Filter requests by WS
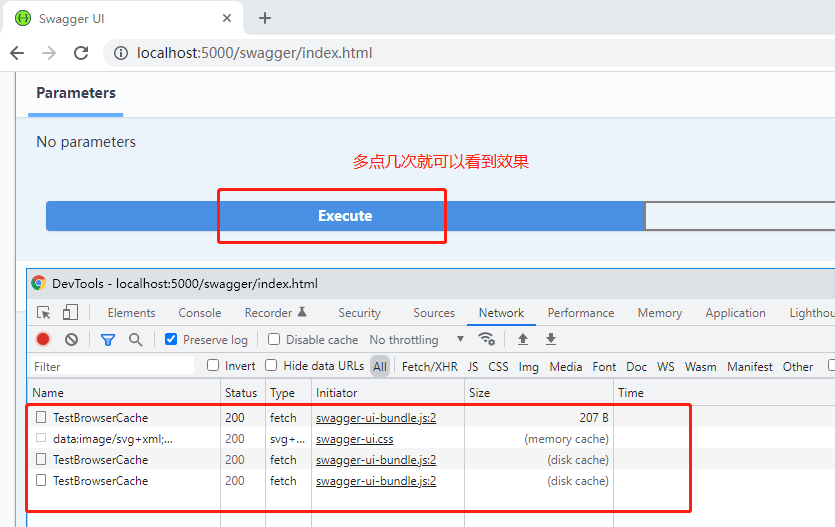 coord(666,367)
